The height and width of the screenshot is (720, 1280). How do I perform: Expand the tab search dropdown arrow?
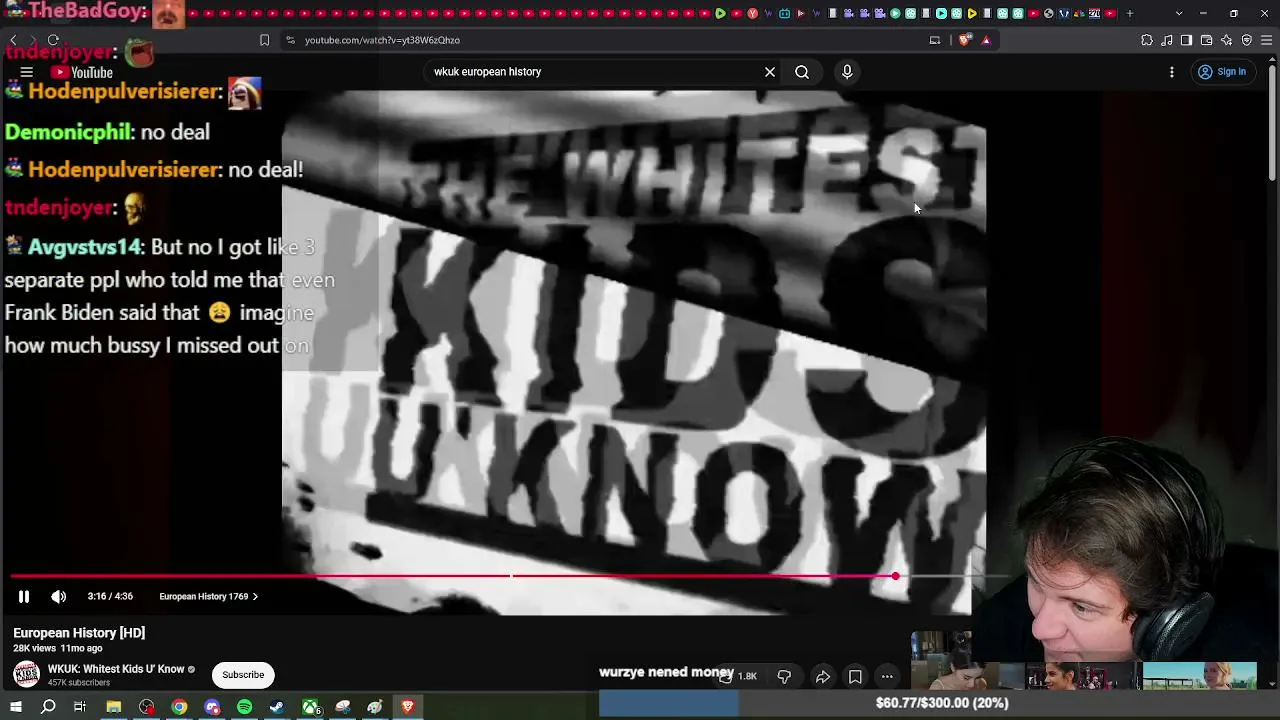(x=1179, y=13)
